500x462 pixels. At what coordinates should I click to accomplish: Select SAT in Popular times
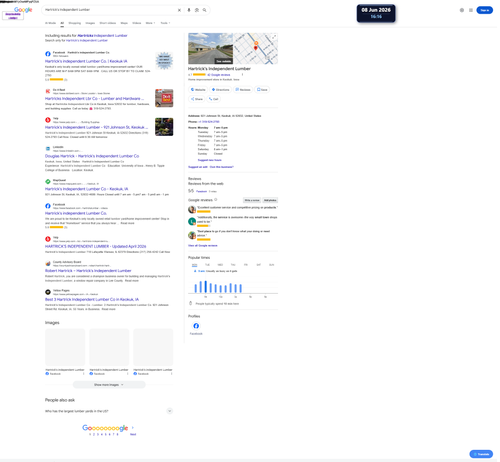pyautogui.click(x=259, y=265)
